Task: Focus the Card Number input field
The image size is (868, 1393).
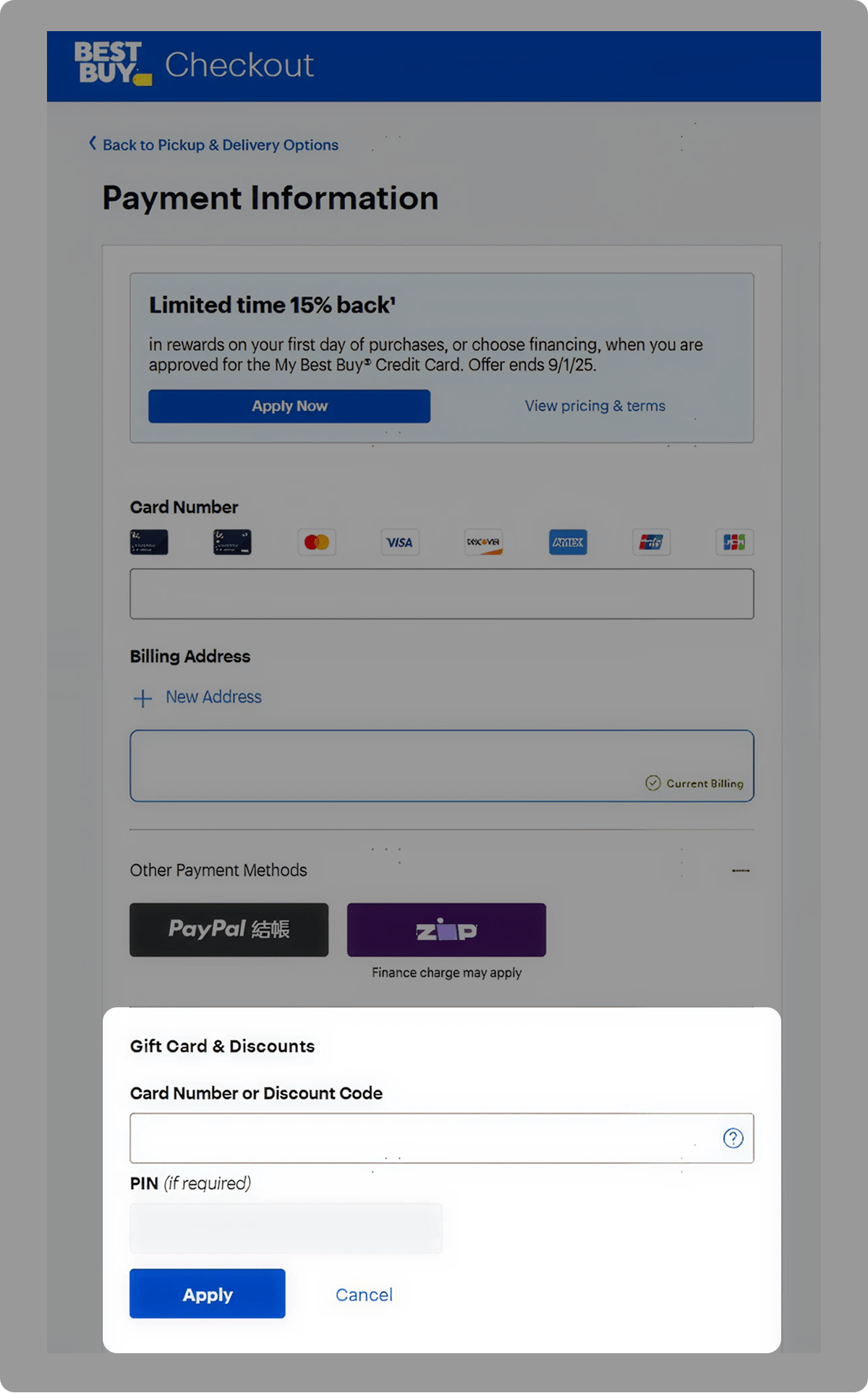Action: pyautogui.click(x=442, y=594)
